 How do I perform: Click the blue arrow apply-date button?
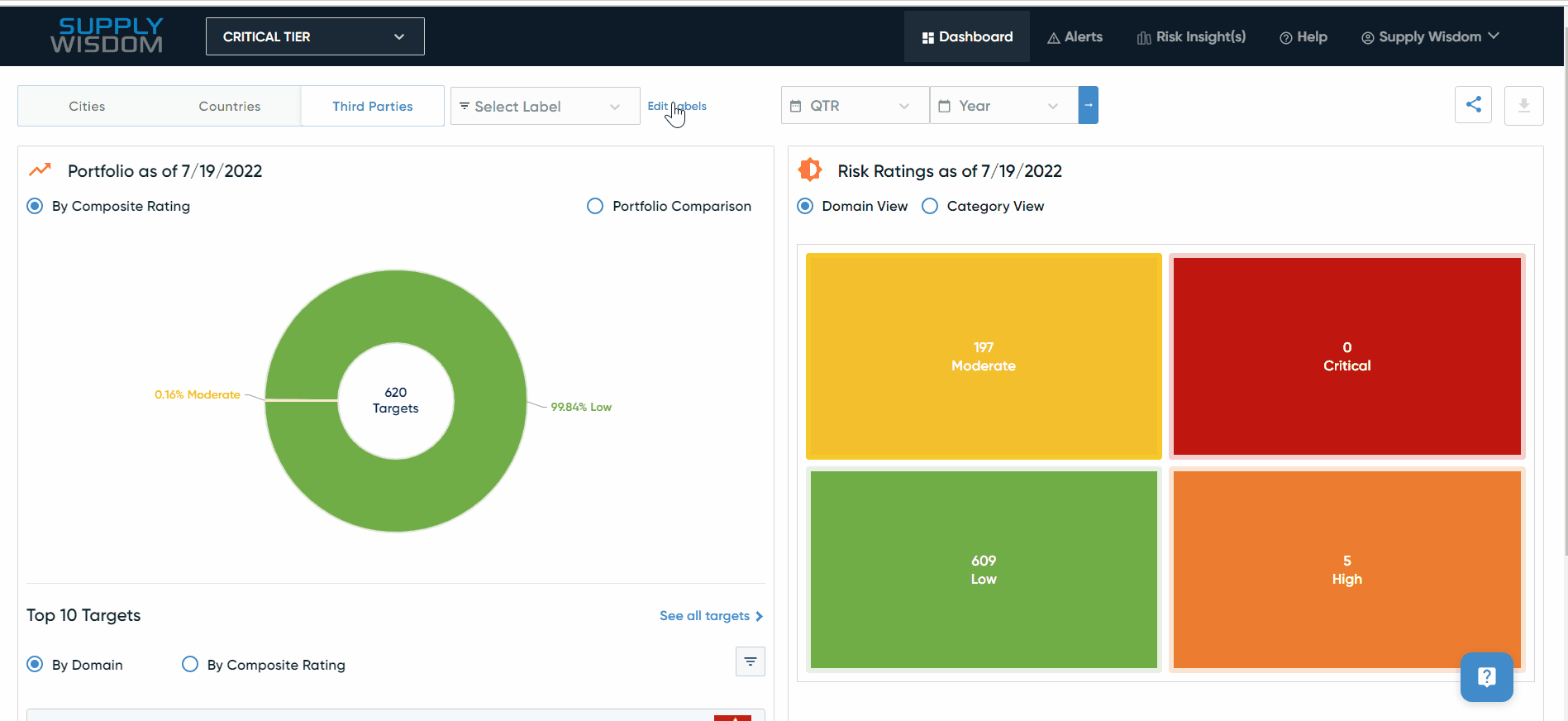[x=1088, y=106]
